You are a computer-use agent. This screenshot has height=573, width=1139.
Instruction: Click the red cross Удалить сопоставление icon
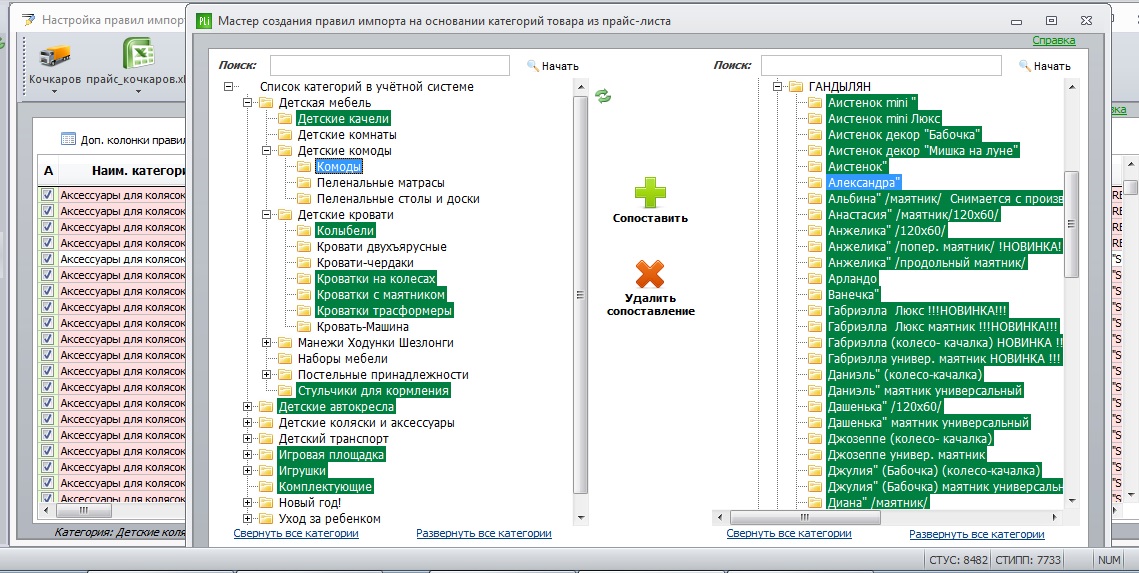click(650, 274)
